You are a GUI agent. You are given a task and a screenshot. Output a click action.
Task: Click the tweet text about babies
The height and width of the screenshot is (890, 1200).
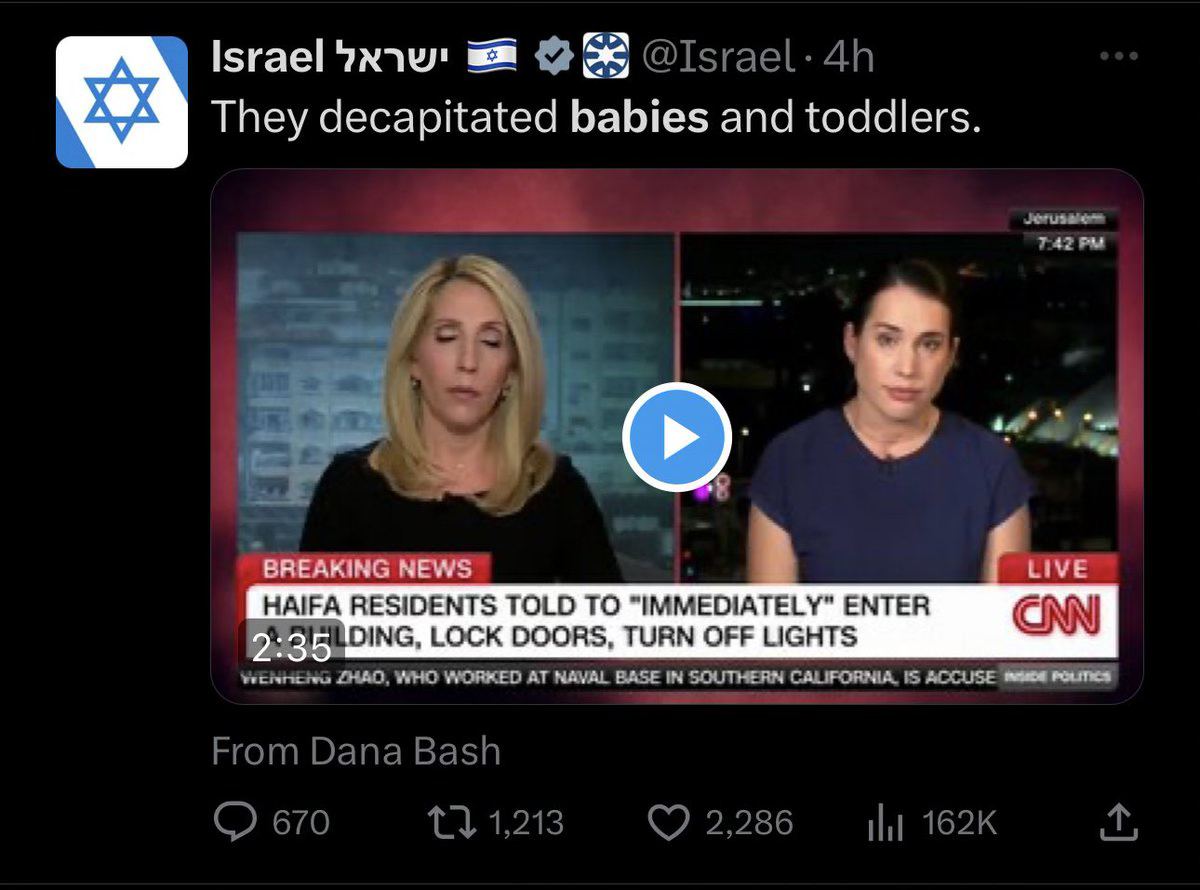596,119
